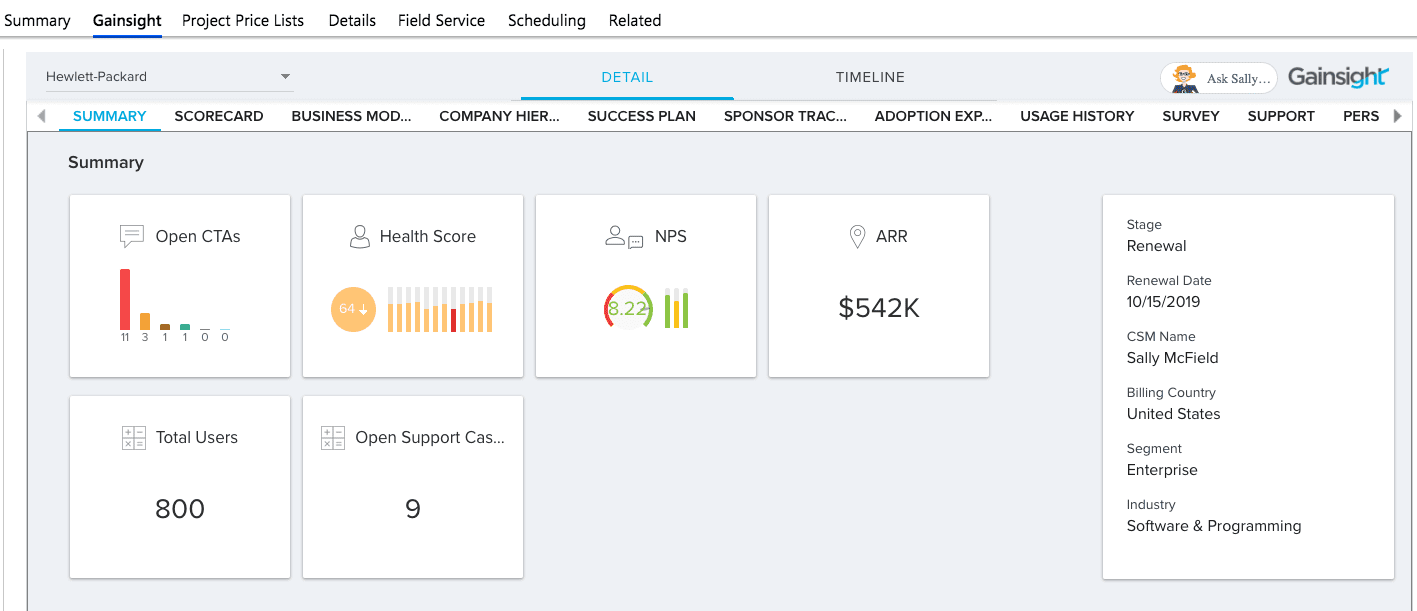Click the Summary section heading
The height and width of the screenshot is (611, 1417).
(106, 162)
